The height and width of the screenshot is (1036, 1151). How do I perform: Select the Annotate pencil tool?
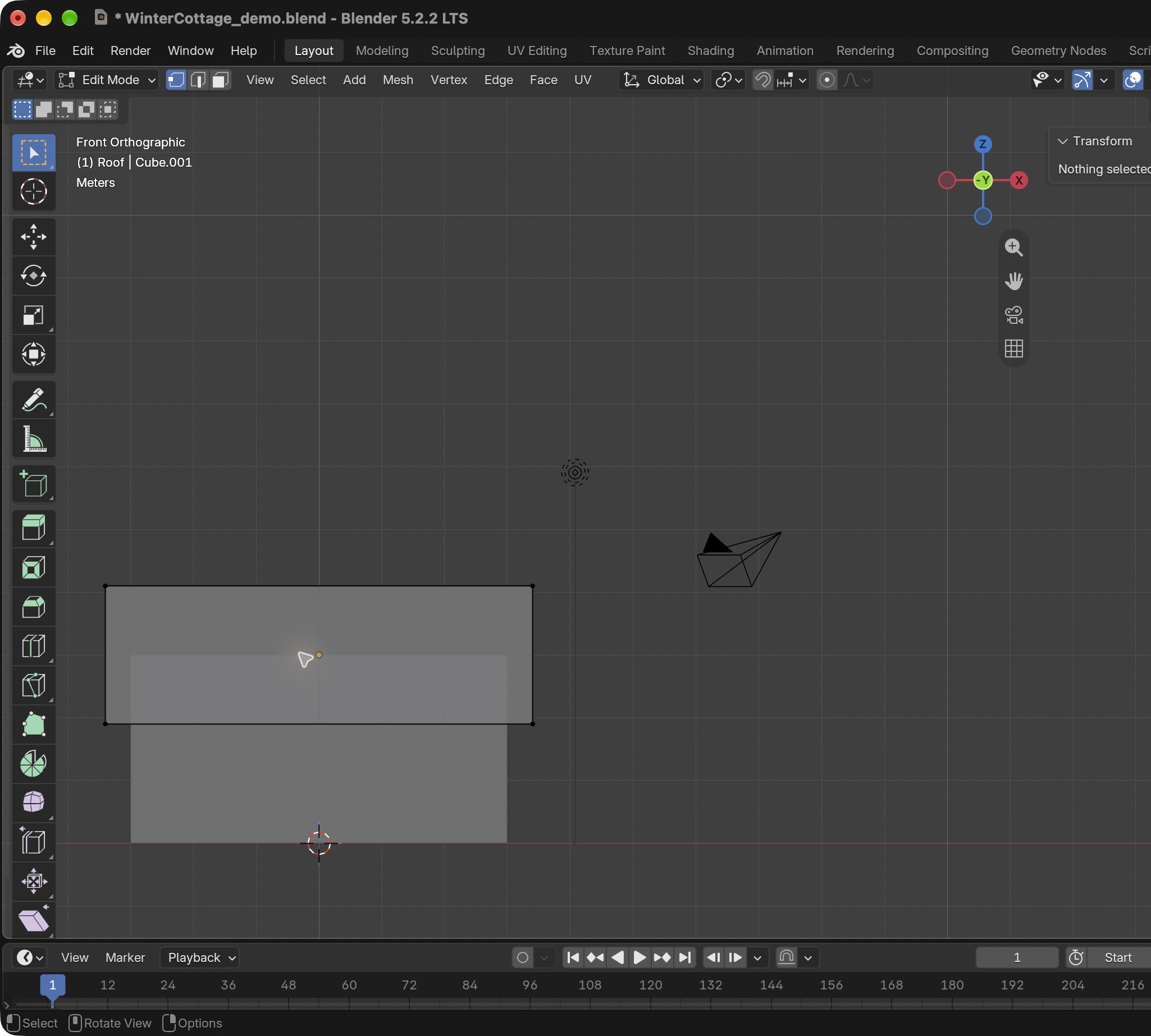[34, 400]
